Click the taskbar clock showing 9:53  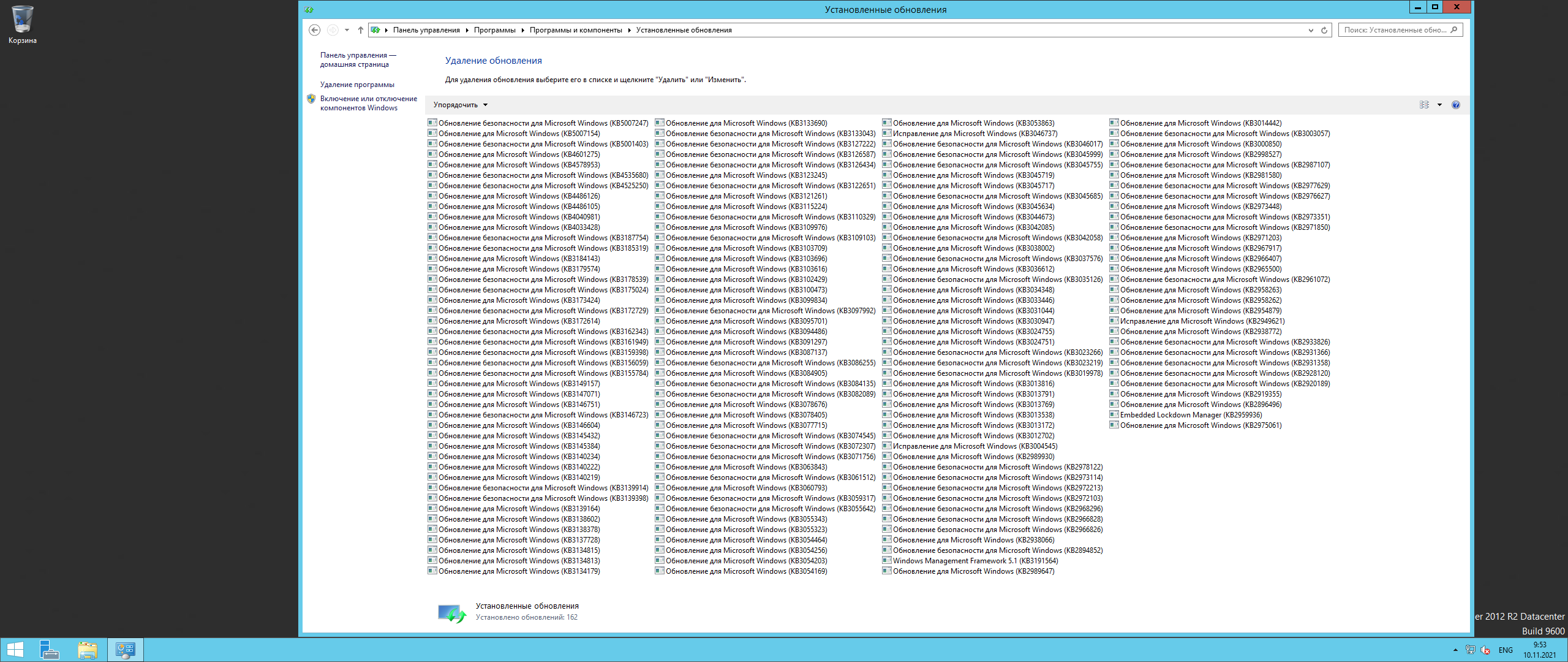click(1540, 650)
